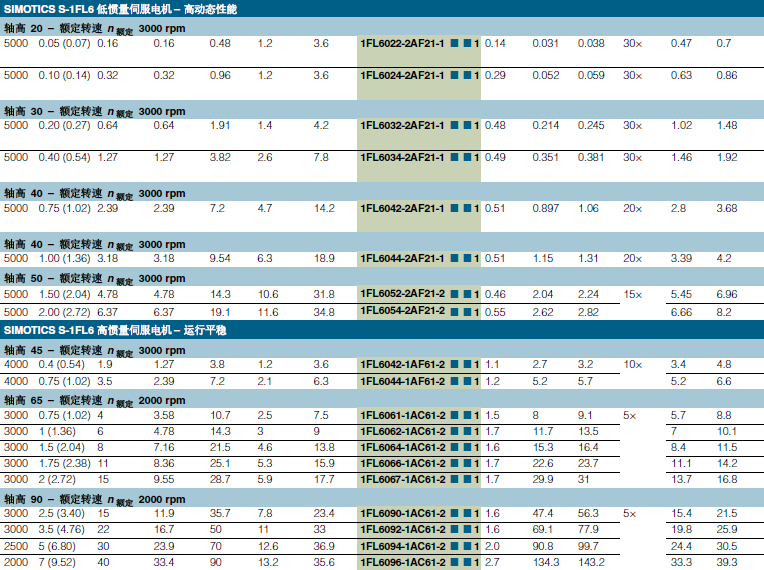Click the inertia ratio cell 10×

[x=632, y=364]
